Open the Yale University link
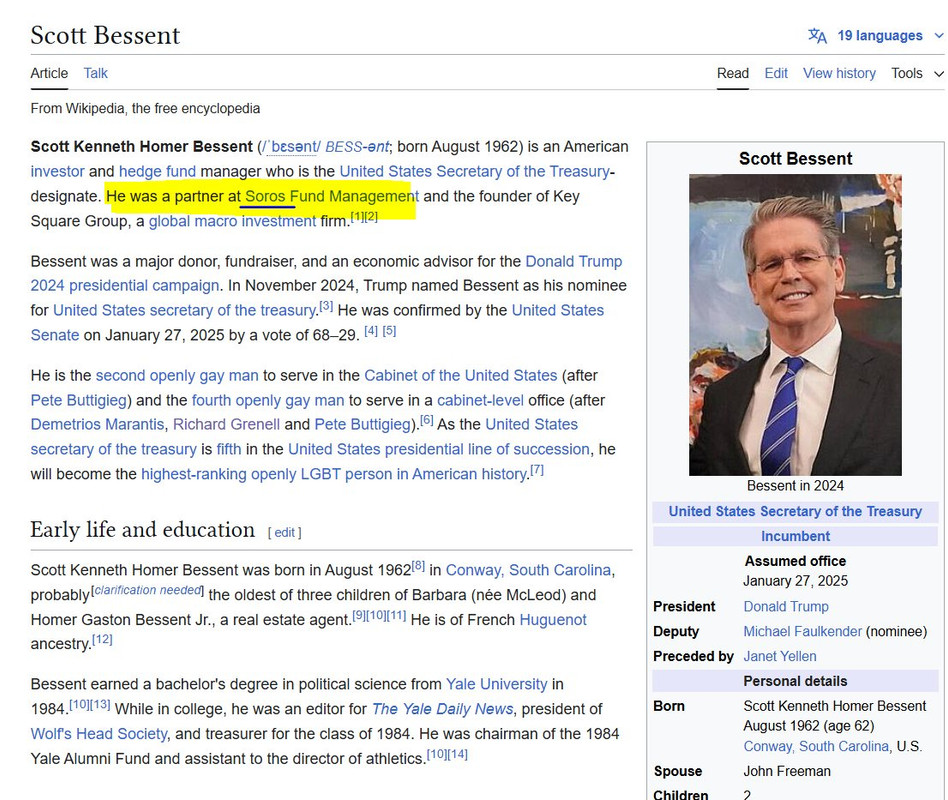948x800 pixels. (x=496, y=685)
